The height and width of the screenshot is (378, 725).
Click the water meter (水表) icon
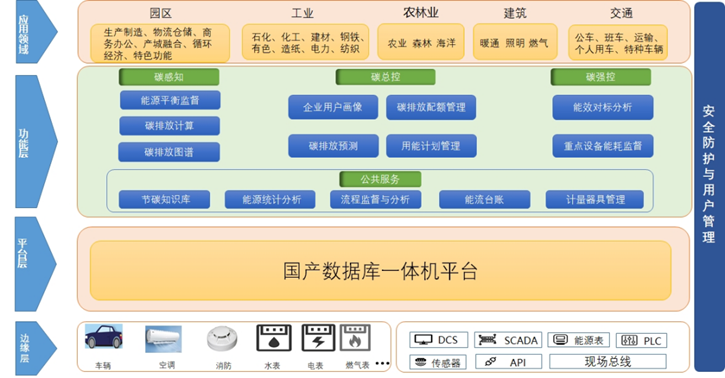pyautogui.click(x=274, y=338)
